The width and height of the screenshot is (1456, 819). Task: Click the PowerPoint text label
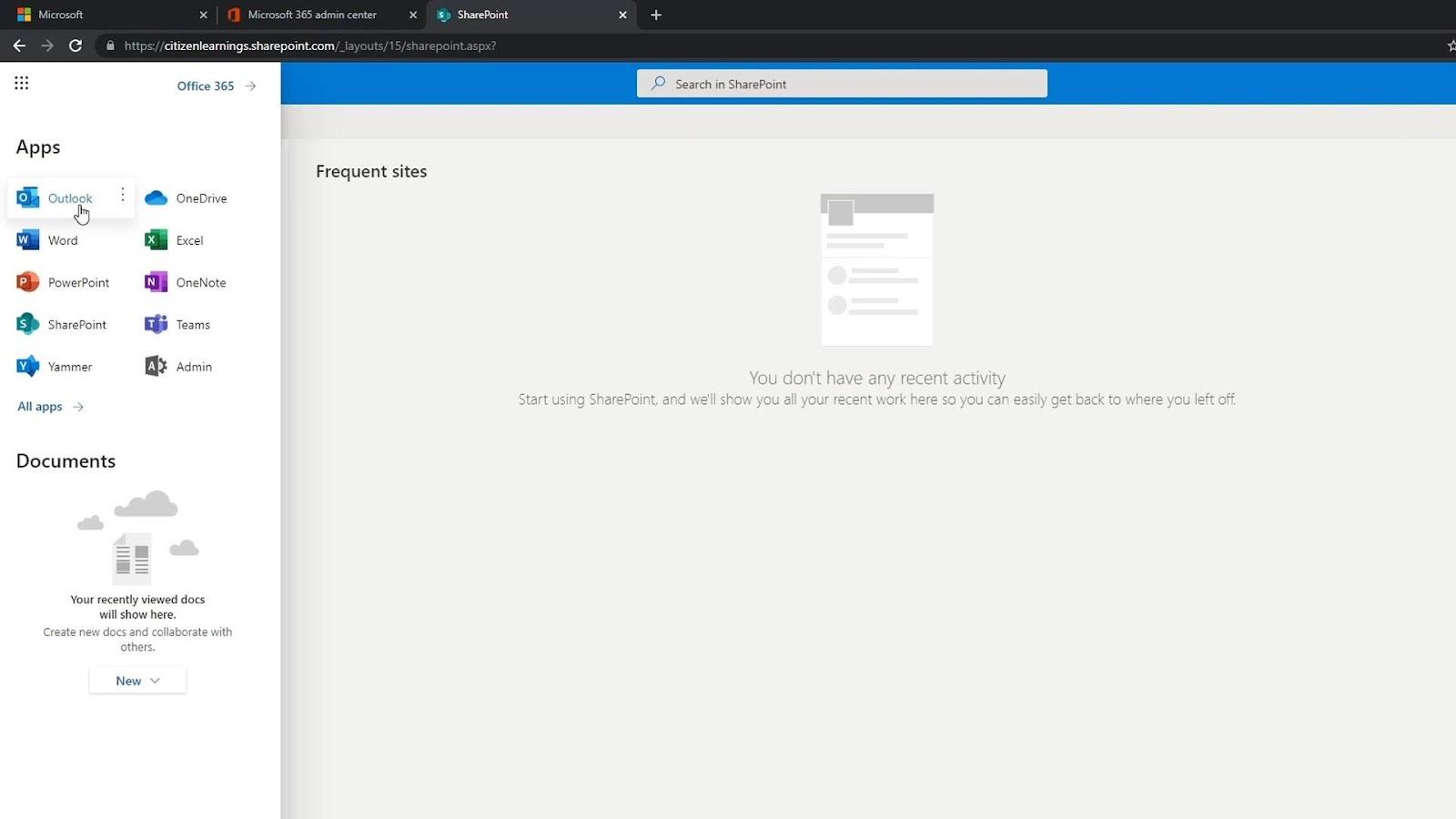78,282
